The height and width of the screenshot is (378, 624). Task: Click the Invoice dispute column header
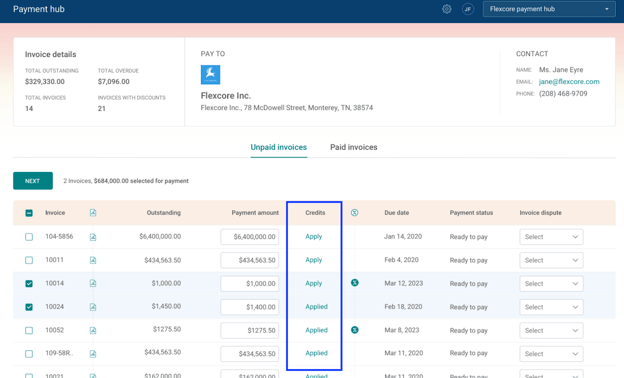540,212
